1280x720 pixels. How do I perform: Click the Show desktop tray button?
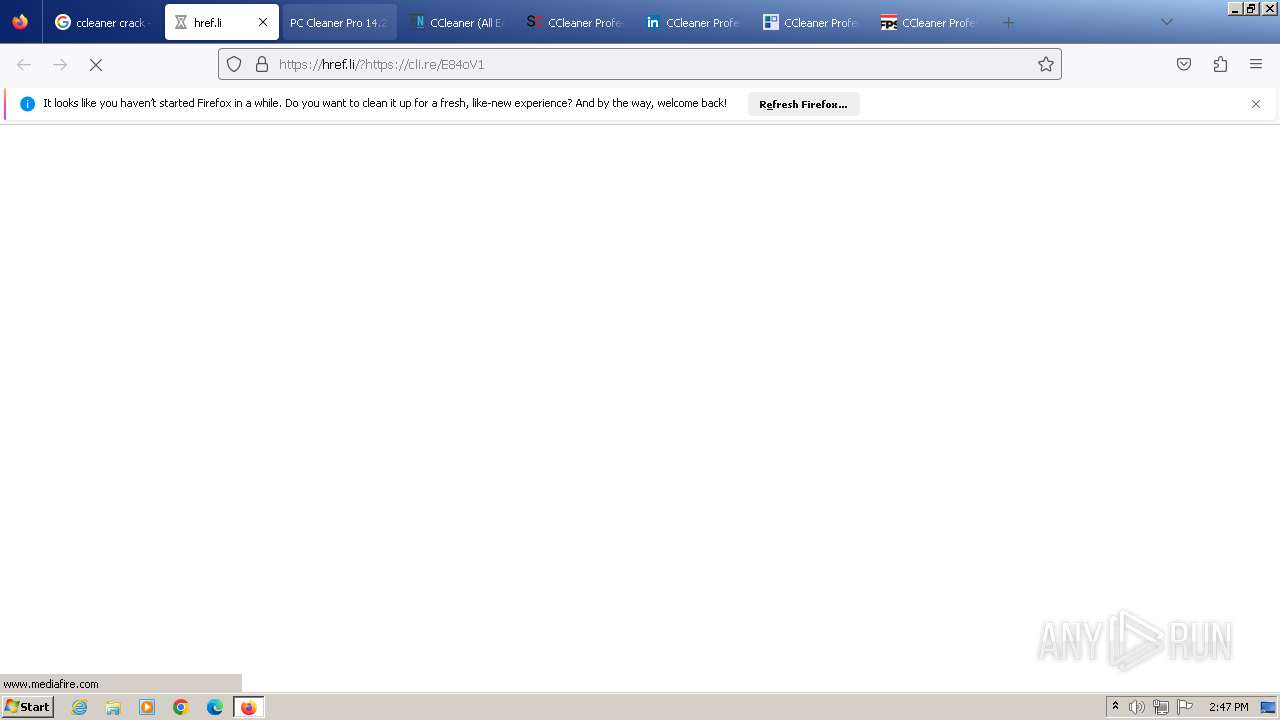[1269, 707]
